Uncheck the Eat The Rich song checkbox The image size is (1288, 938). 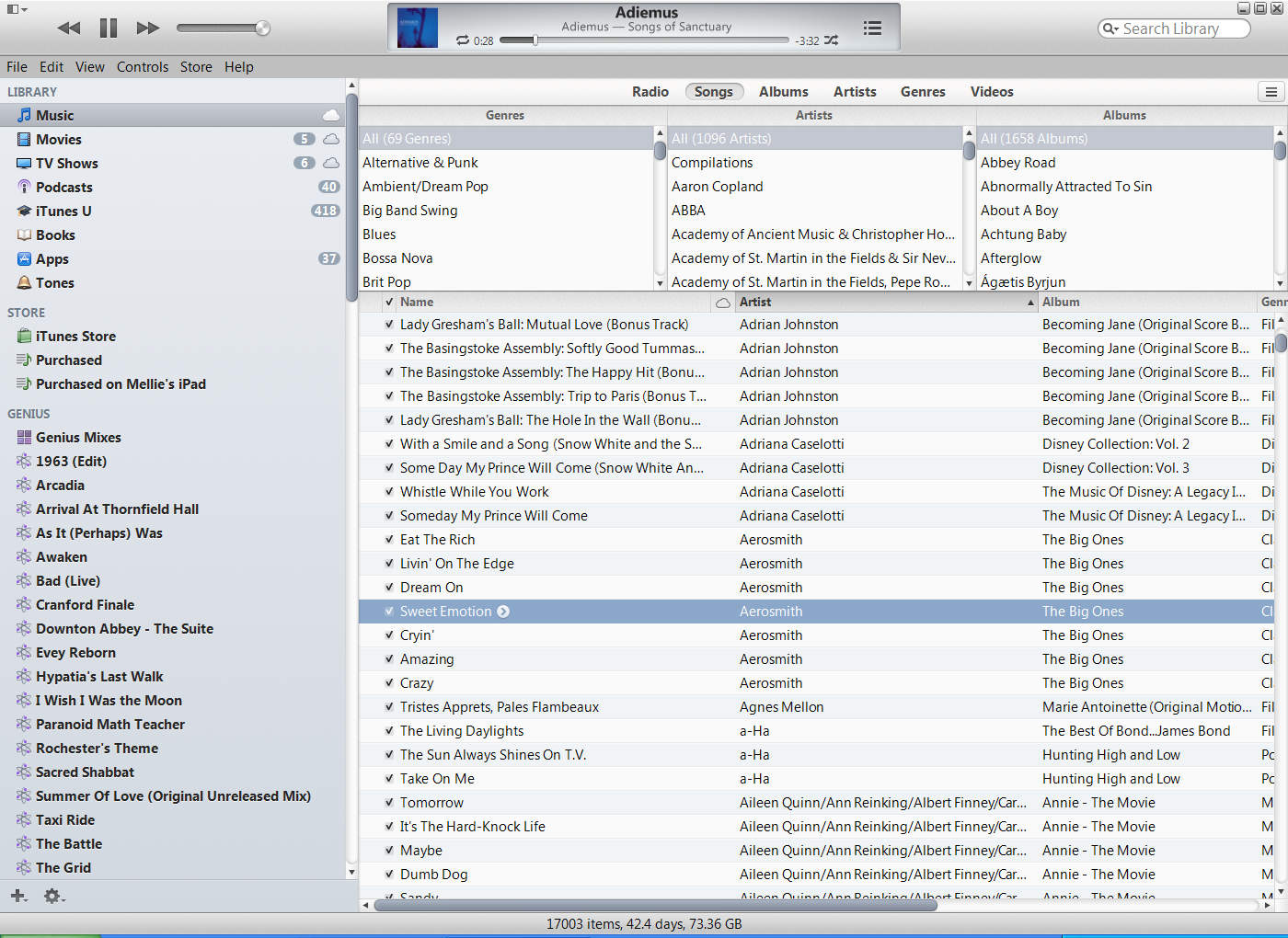pyautogui.click(x=389, y=539)
